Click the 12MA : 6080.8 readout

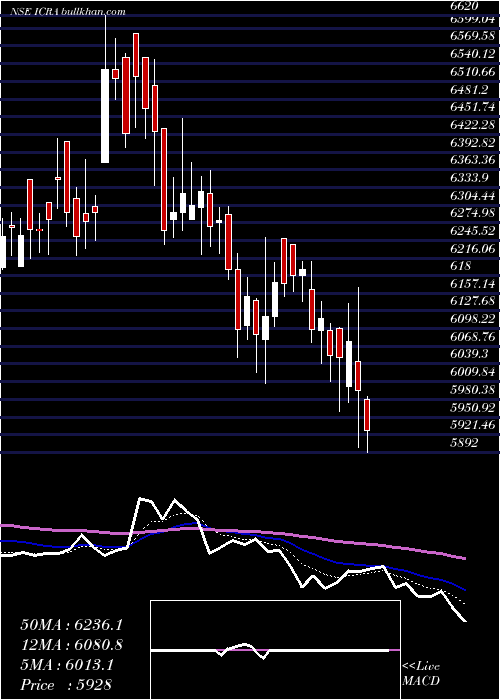point(71,645)
